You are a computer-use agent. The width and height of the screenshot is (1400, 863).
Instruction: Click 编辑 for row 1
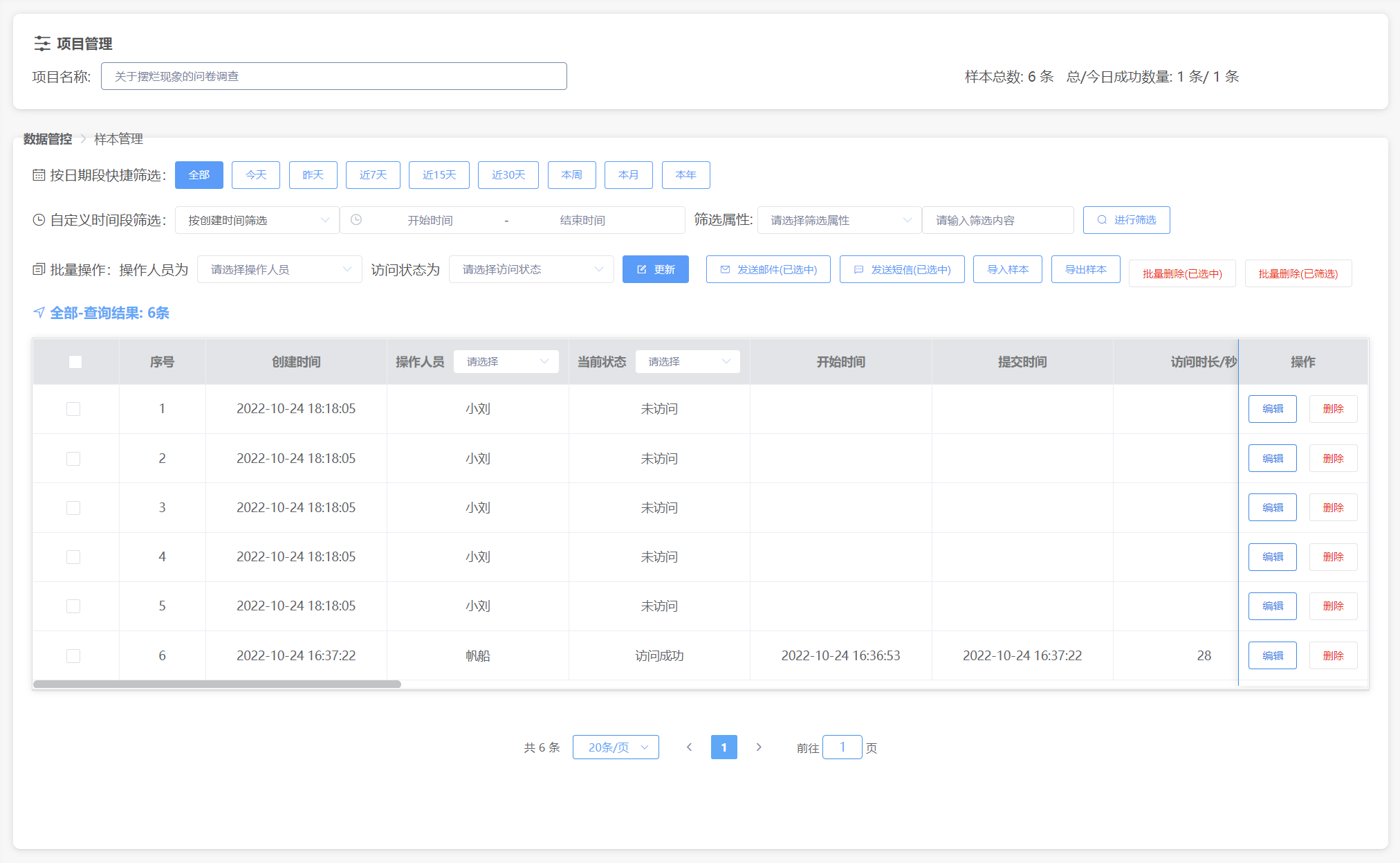click(x=1273, y=409)
